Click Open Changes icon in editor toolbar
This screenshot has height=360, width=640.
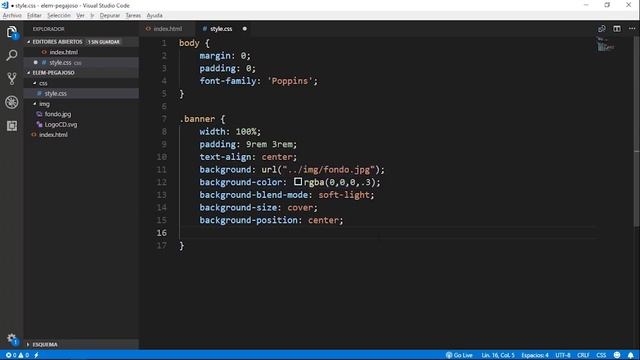(602, 29)
